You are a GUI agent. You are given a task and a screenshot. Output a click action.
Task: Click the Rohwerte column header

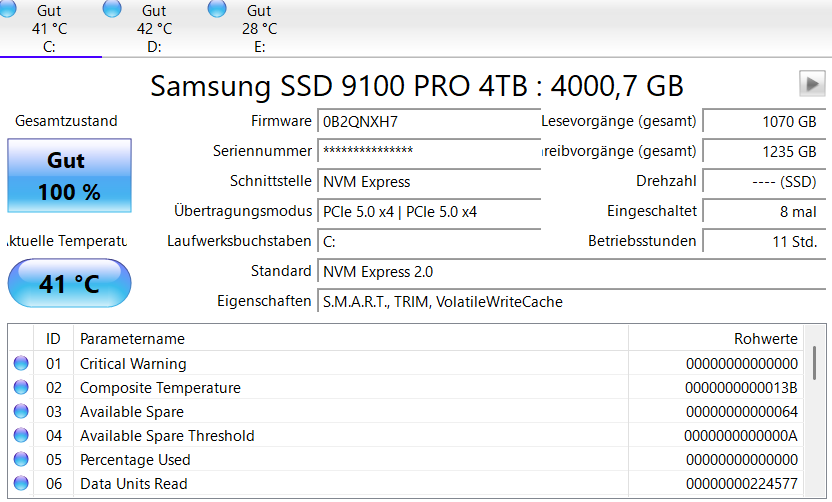[x=716, y=339]
